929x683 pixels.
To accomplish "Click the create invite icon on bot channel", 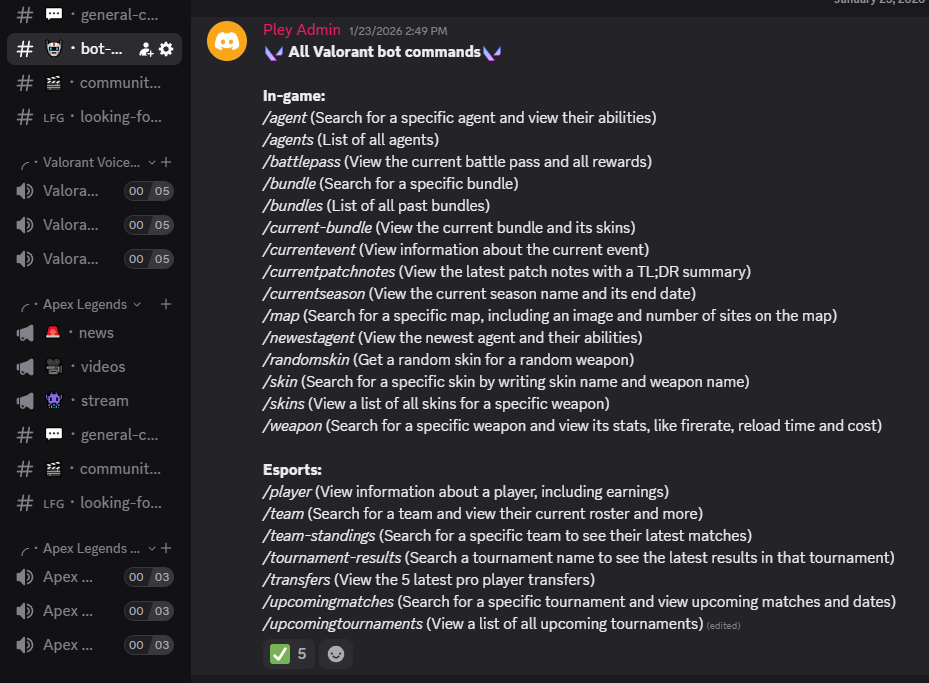I will [x=145, y=48].
